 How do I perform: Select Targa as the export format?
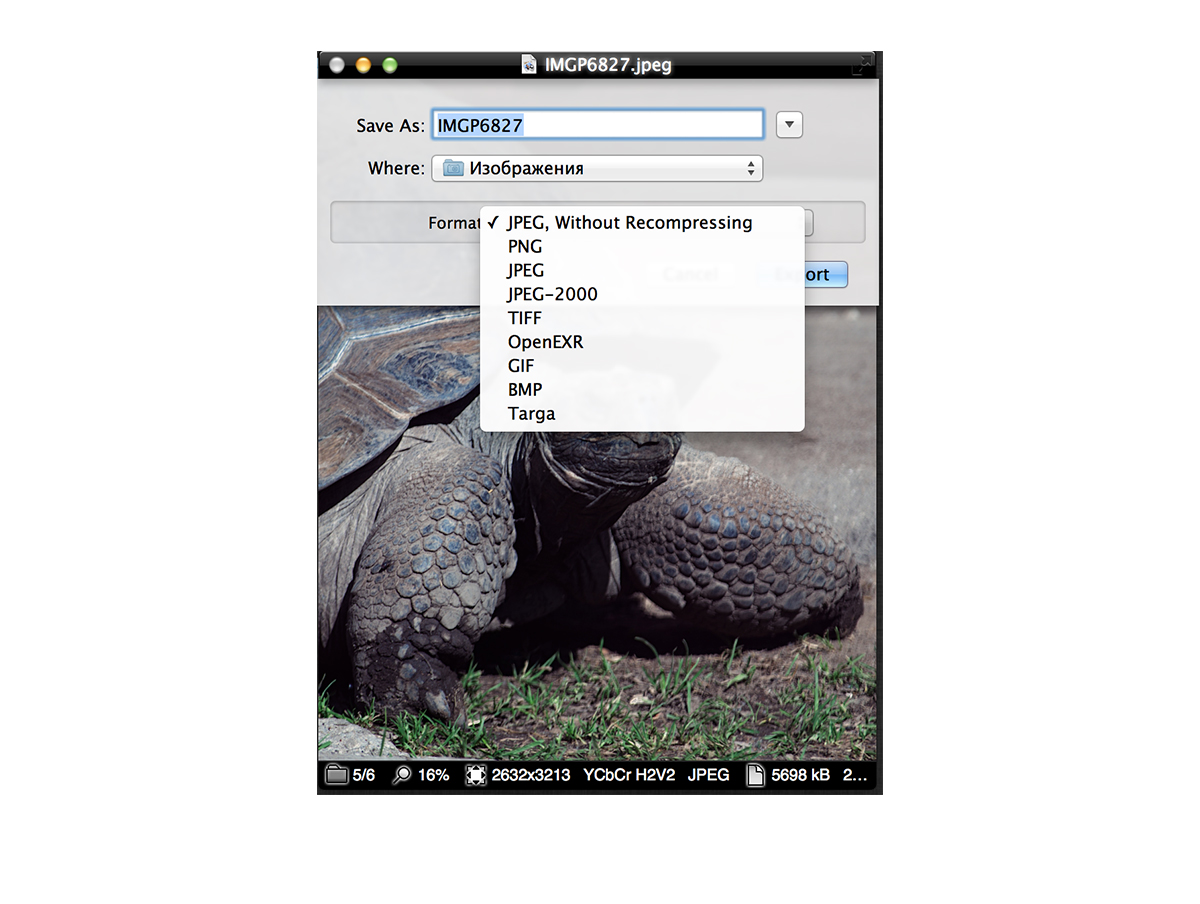642,414
